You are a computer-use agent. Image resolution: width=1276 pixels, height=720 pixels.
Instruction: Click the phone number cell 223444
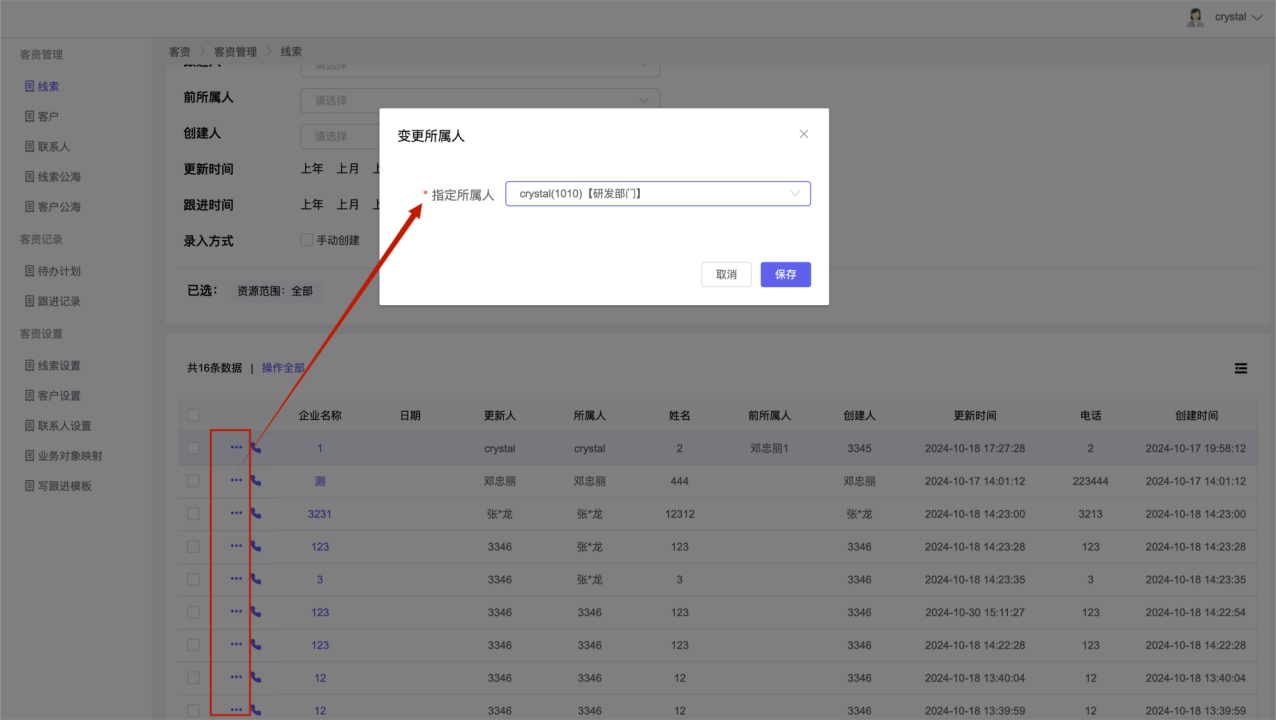1090,481
